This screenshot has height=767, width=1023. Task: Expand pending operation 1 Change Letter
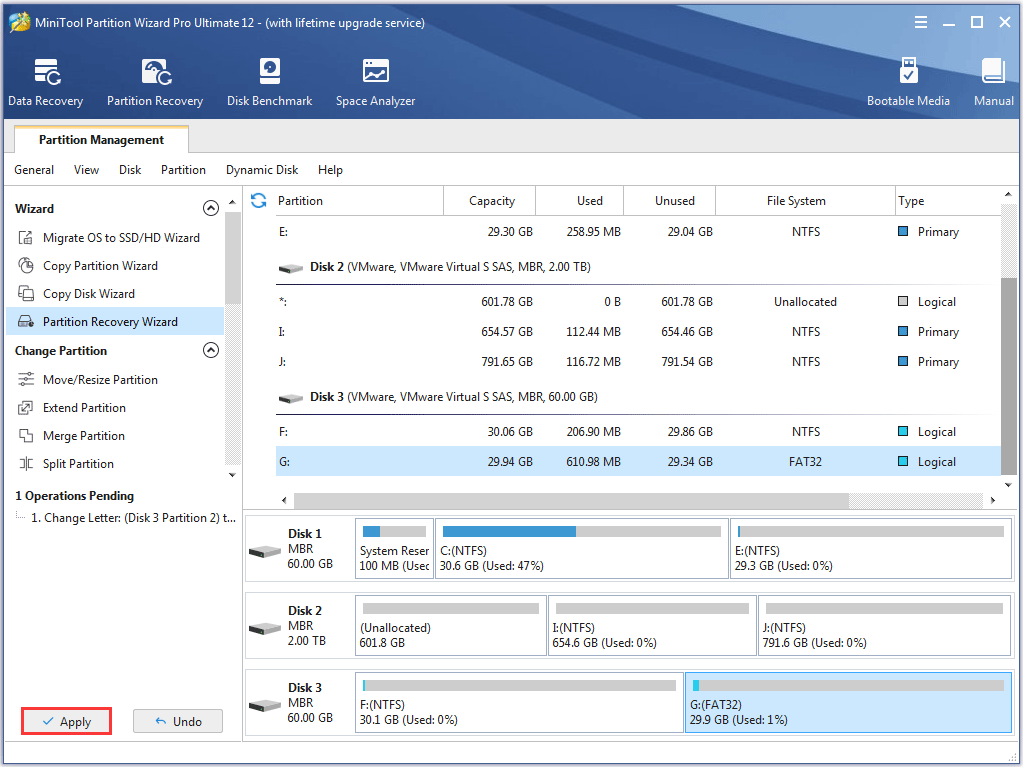[x=133, y=518]
